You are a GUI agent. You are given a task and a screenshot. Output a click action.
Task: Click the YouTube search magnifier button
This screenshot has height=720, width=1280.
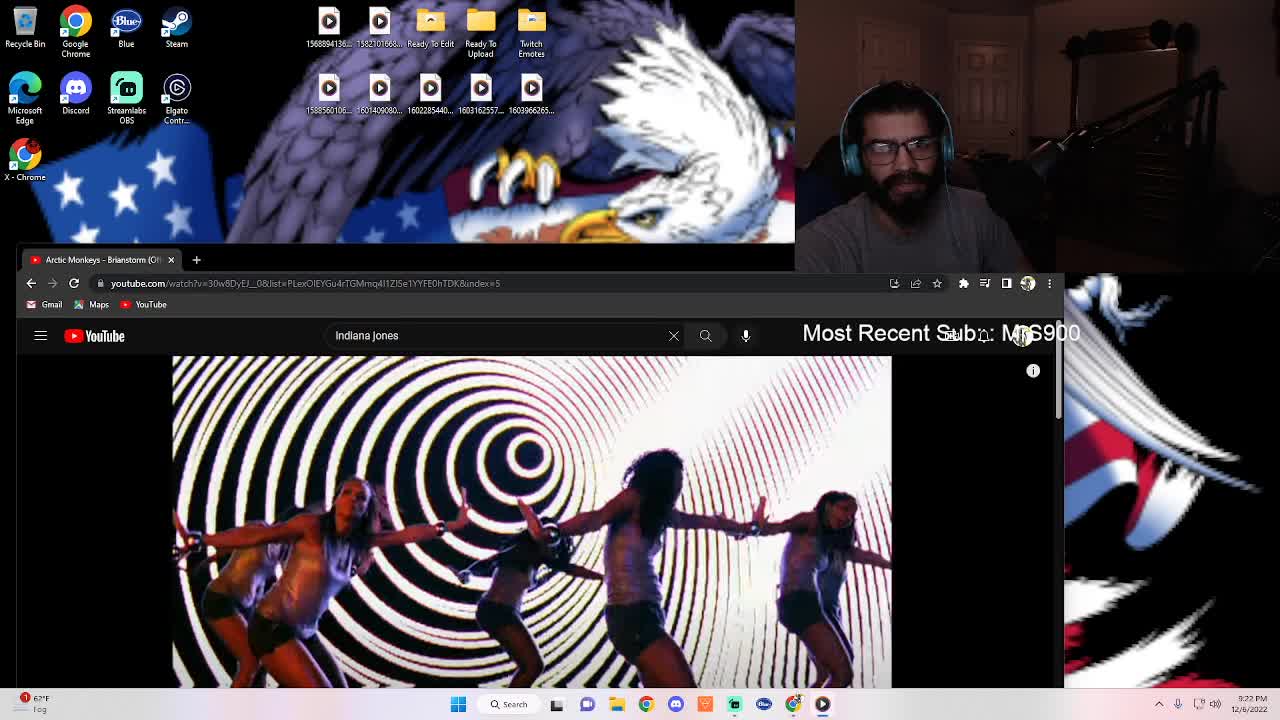[706, 336]
